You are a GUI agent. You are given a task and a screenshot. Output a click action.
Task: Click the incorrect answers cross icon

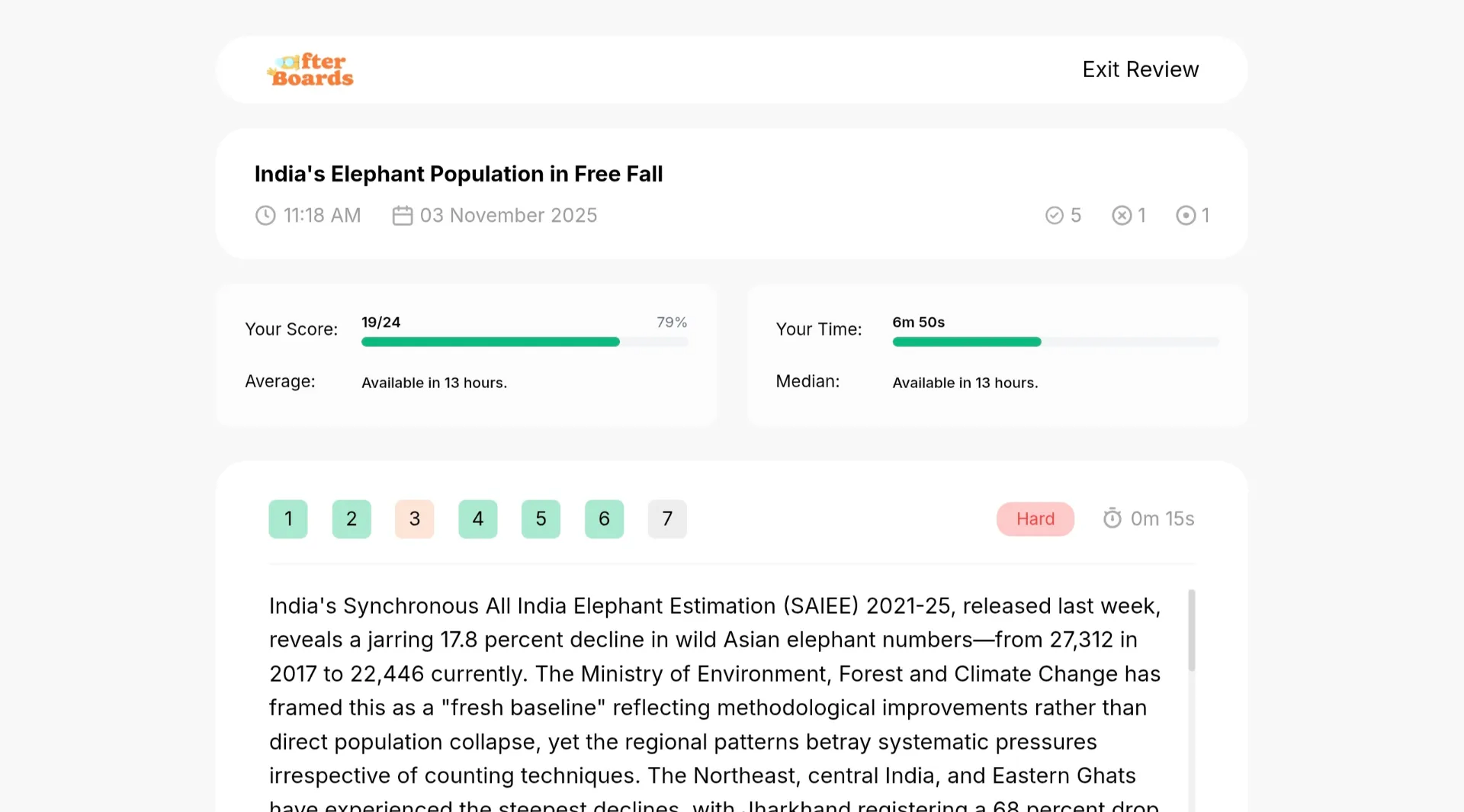[1122, 216]
